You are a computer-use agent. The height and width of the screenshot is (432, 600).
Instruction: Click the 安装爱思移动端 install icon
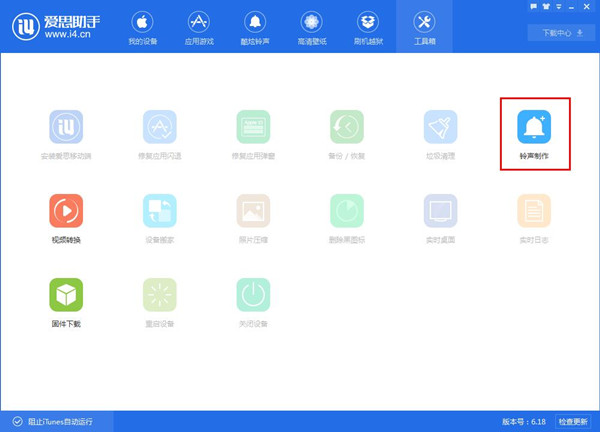[x=66, y=127]
